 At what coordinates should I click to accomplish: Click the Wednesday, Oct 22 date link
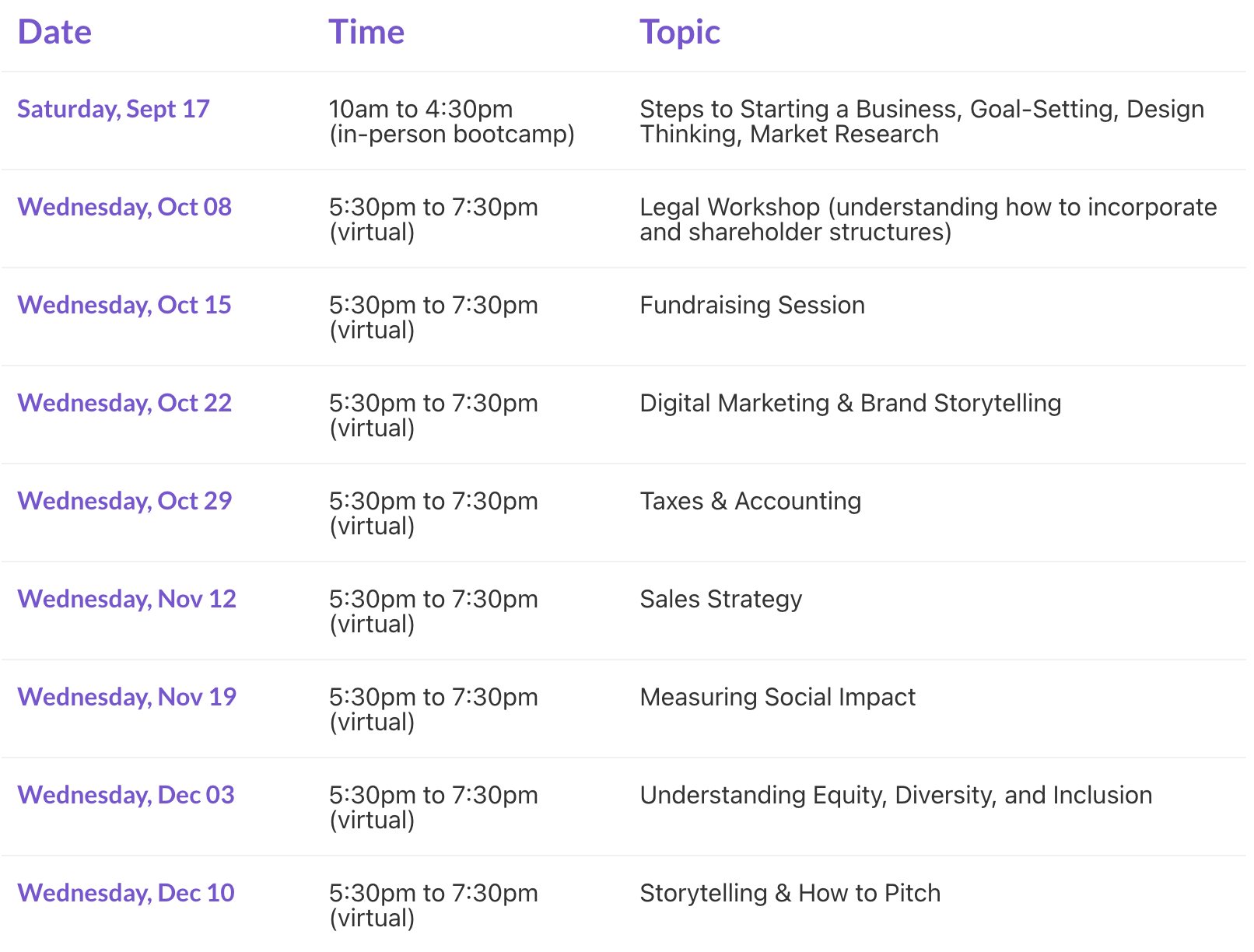(x=124, y=403)
